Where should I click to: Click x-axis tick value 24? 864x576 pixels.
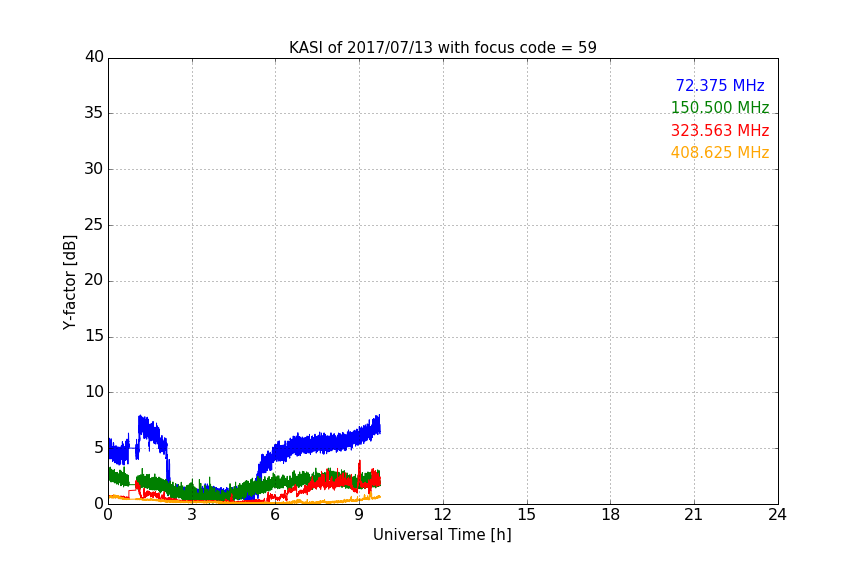777,515
